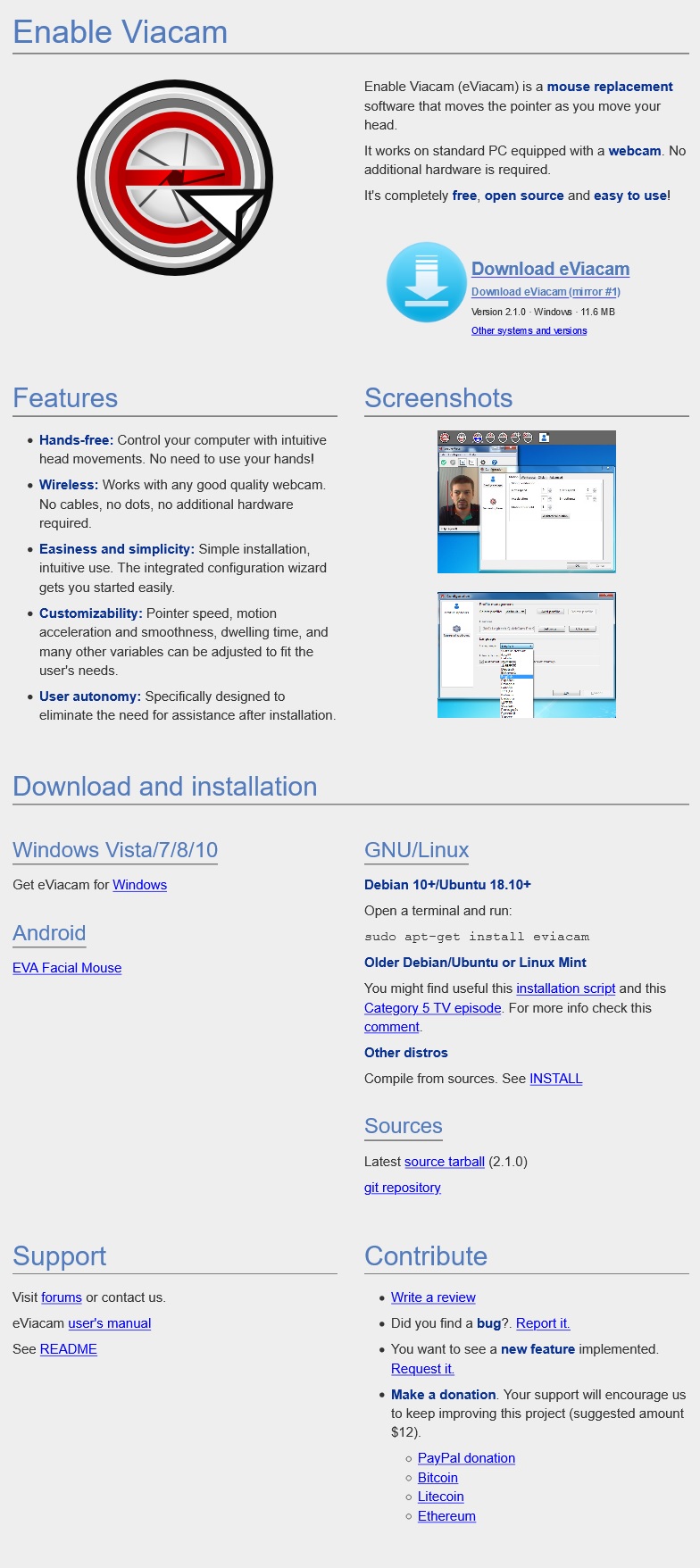Click the 'mouse replacement' bold text

click(x=610, y=87)
